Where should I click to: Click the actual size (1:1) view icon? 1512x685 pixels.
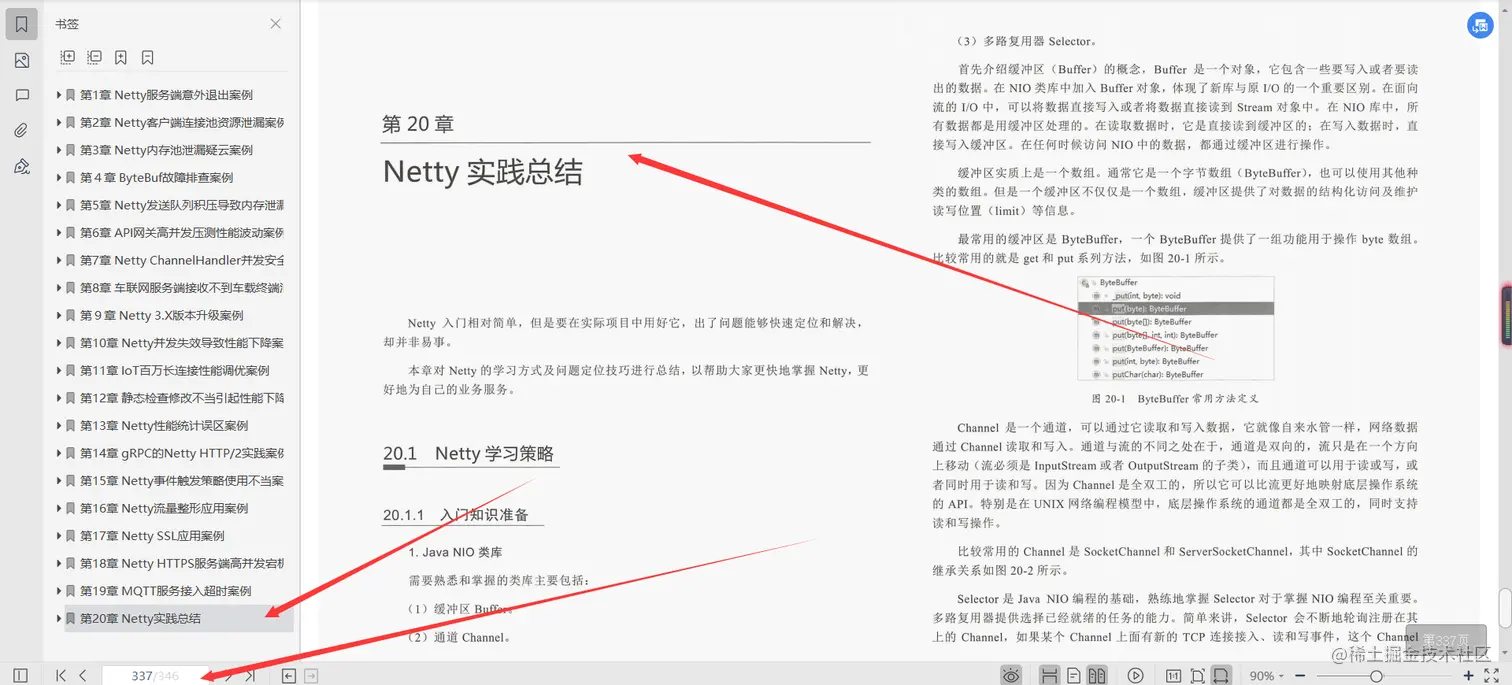click(x=1174, y=676)
